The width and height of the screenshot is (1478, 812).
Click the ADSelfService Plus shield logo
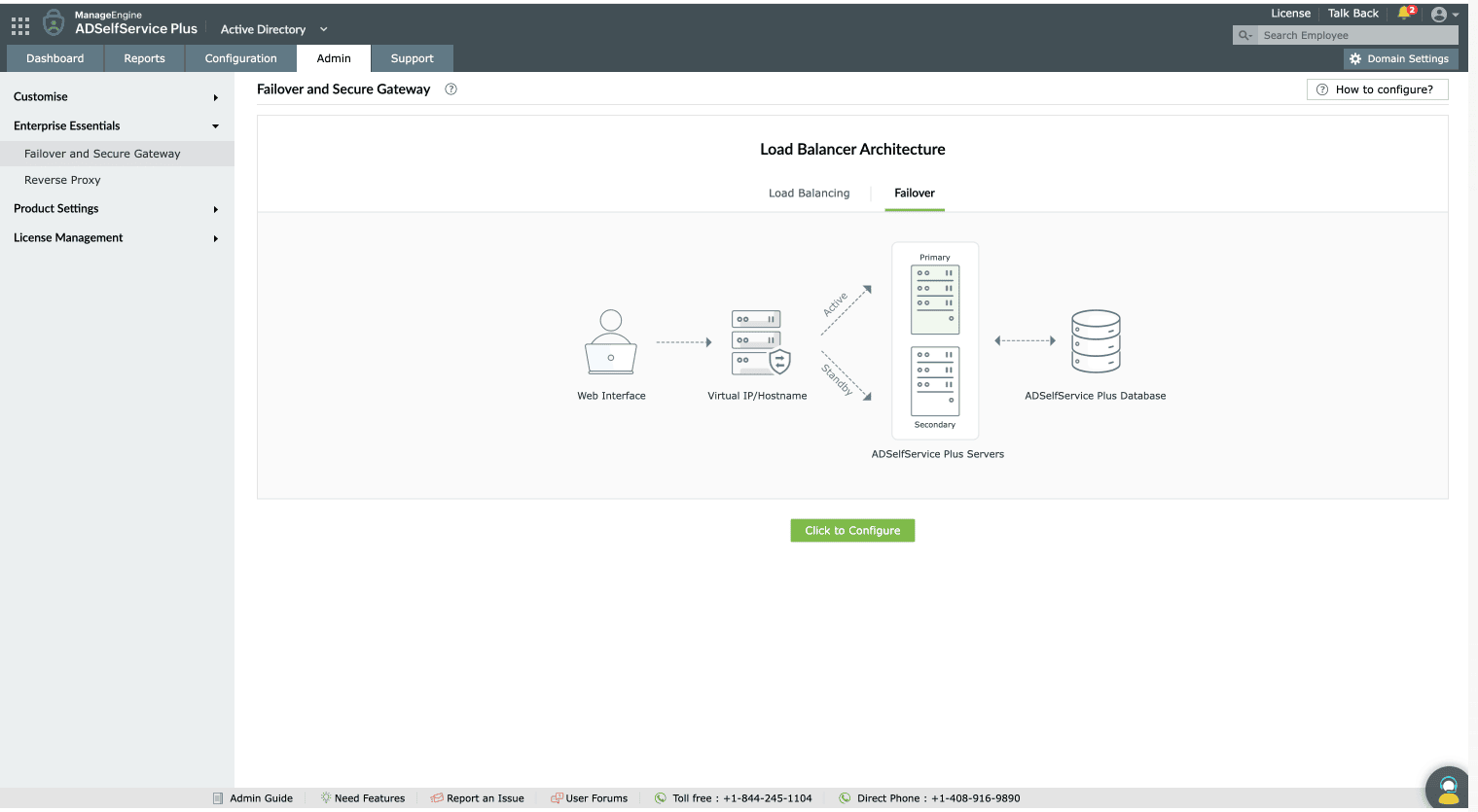(x=54, y=23)
